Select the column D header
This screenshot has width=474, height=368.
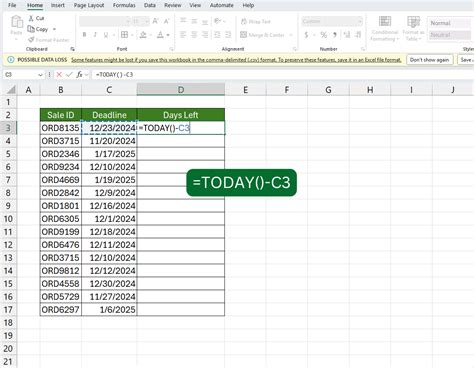tap(181, 90)
